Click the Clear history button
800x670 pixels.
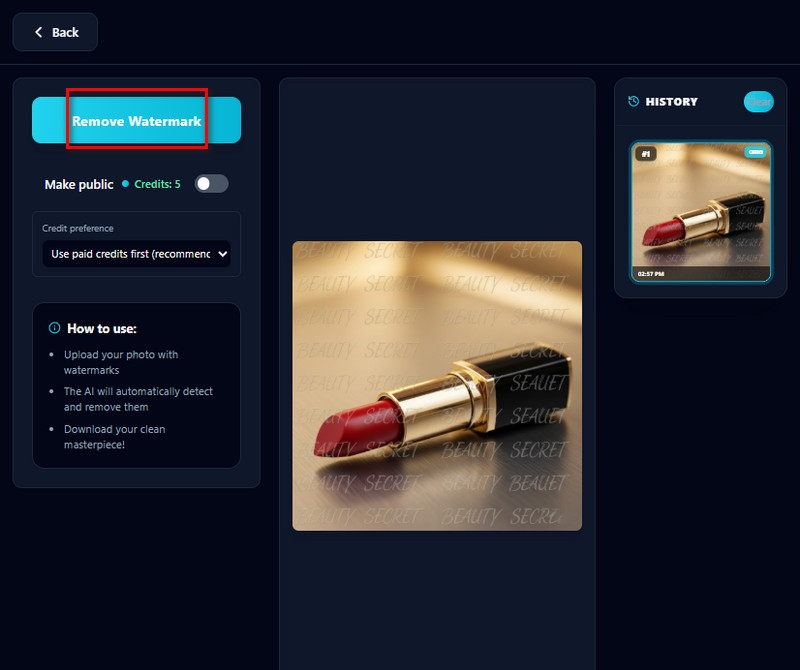pos(758,102)
